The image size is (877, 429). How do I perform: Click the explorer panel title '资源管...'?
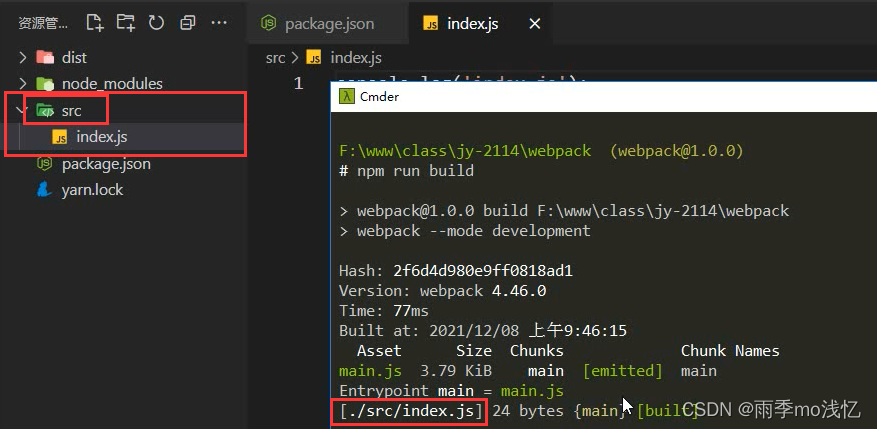(43, 23)
